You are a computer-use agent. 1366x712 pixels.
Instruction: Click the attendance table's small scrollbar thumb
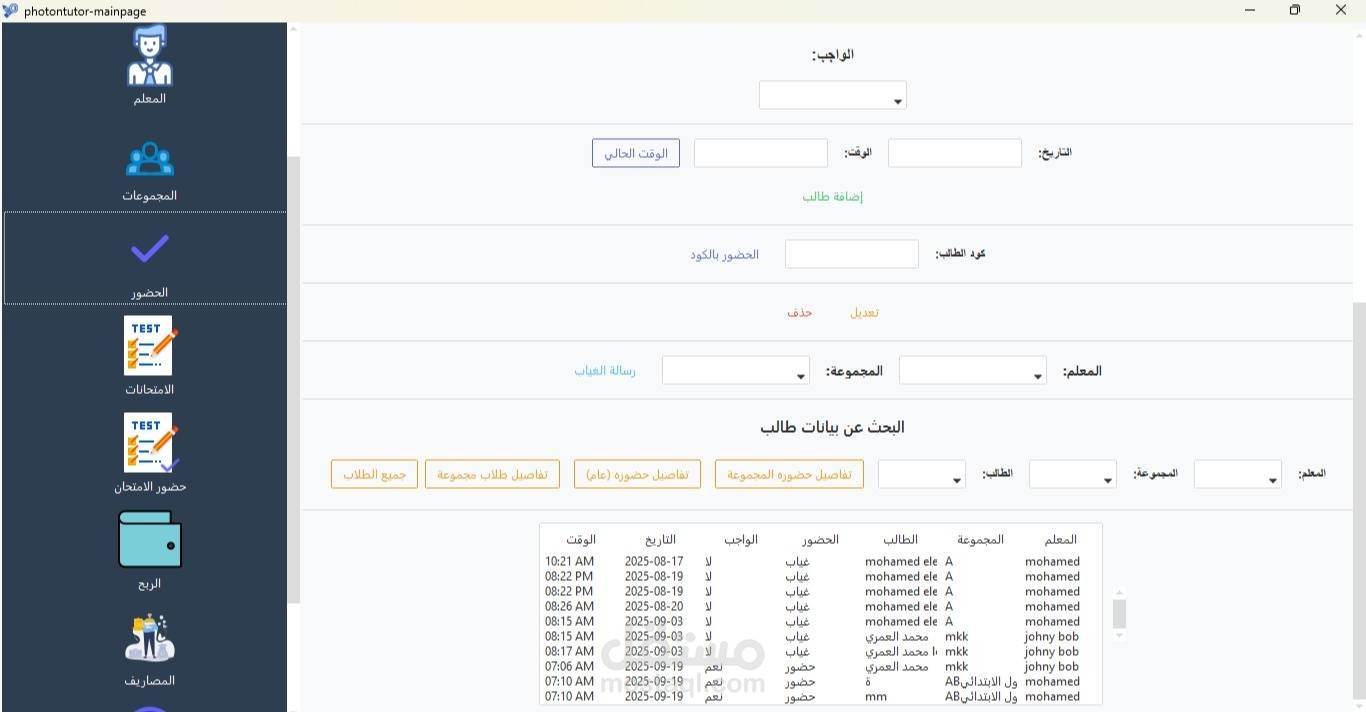pos(1119,614)
